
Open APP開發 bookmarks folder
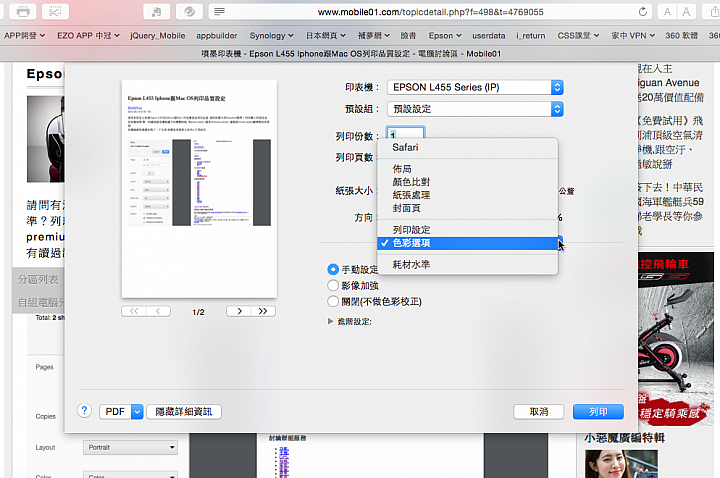(x=24, y=35)
